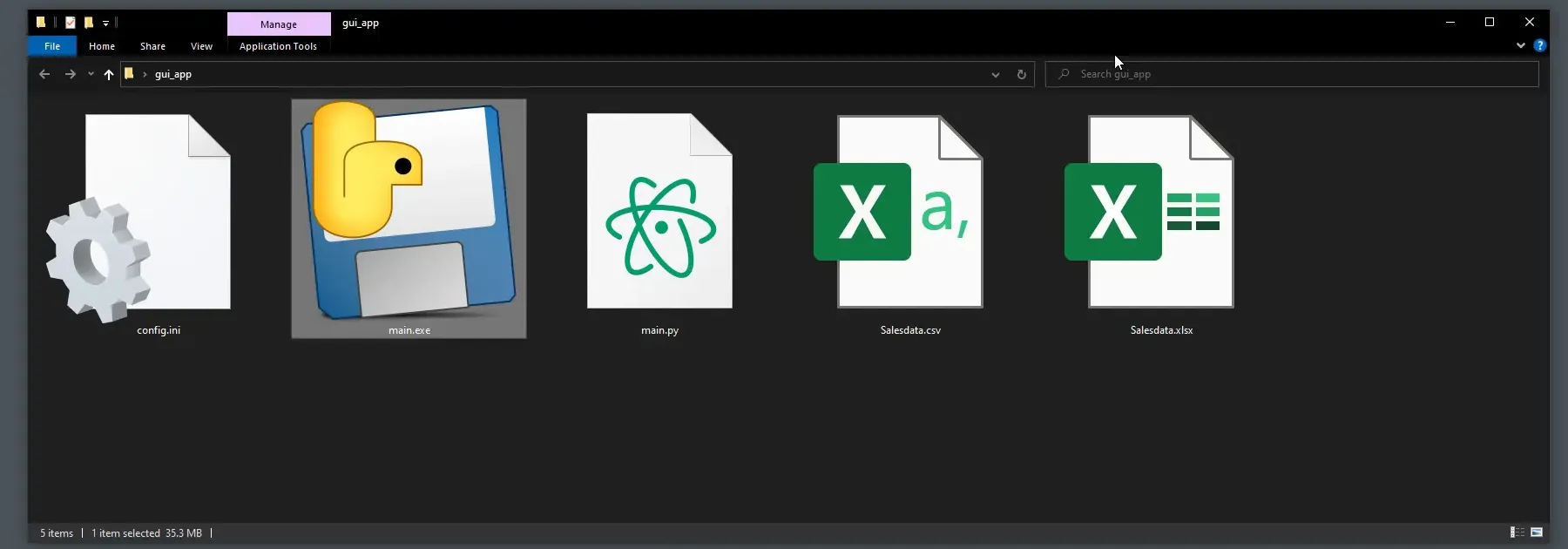Select the Salesdata.csv file icon
This screenshot has width=1568, height=549.
click(906, 212)
